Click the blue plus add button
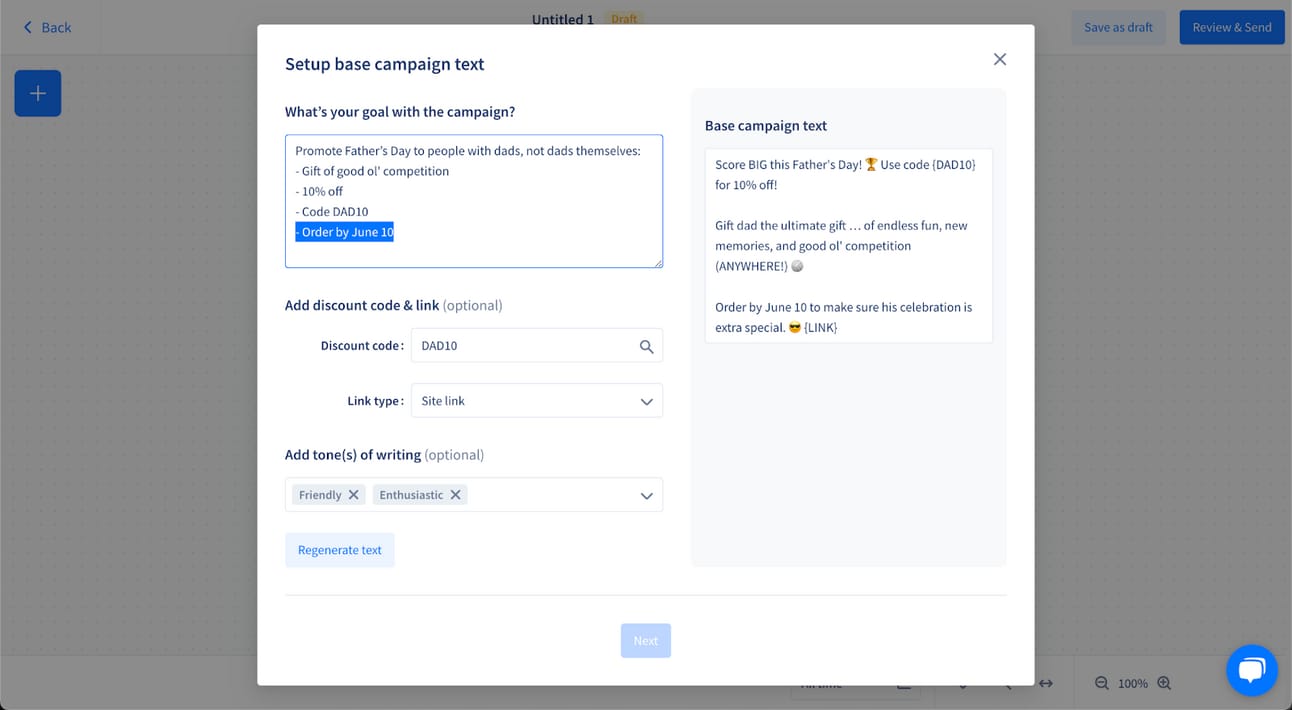The image size is (1292, 710). (38, 93)
